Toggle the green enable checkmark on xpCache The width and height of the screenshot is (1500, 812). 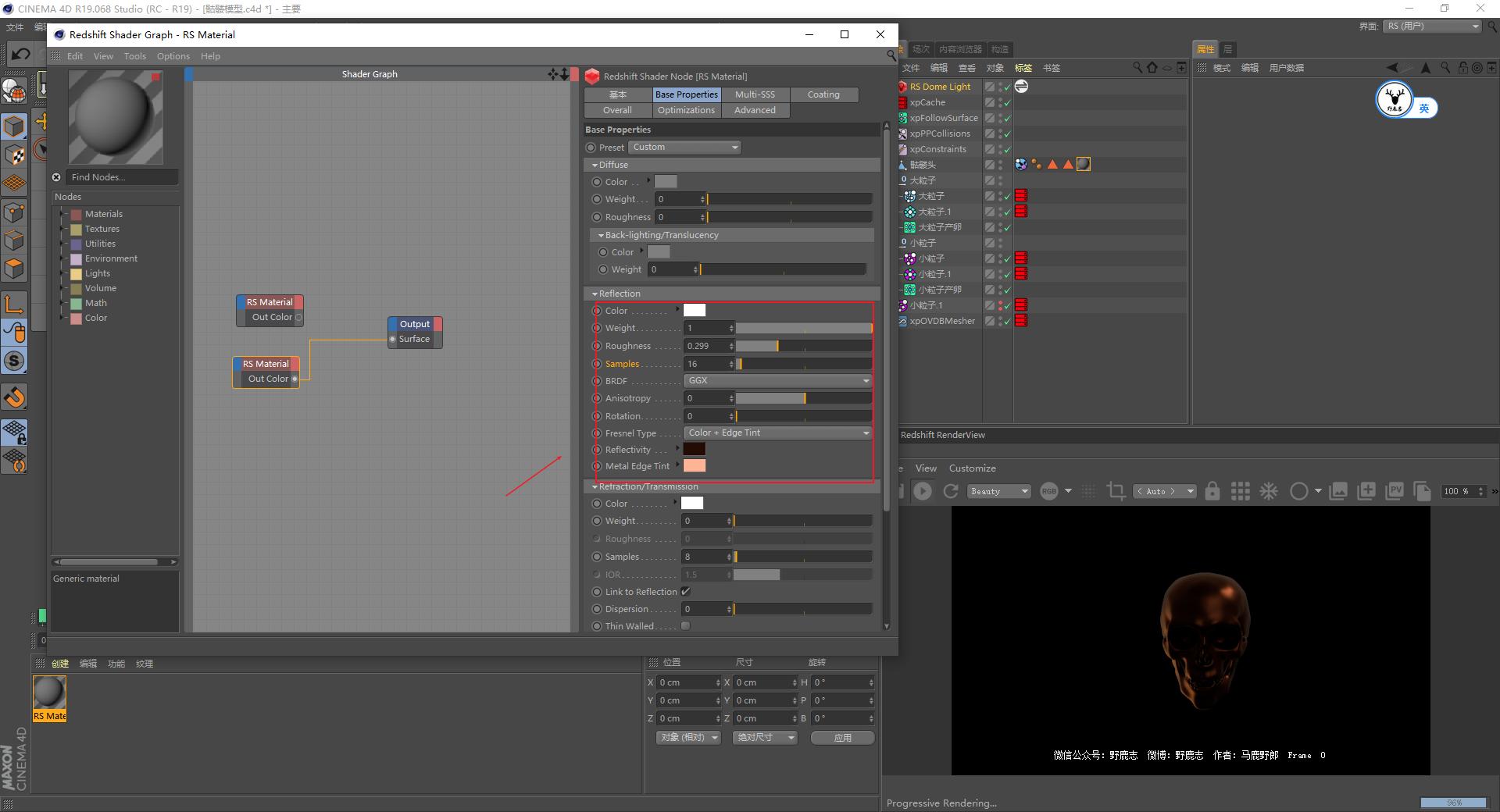click(x=1007, y=102)
